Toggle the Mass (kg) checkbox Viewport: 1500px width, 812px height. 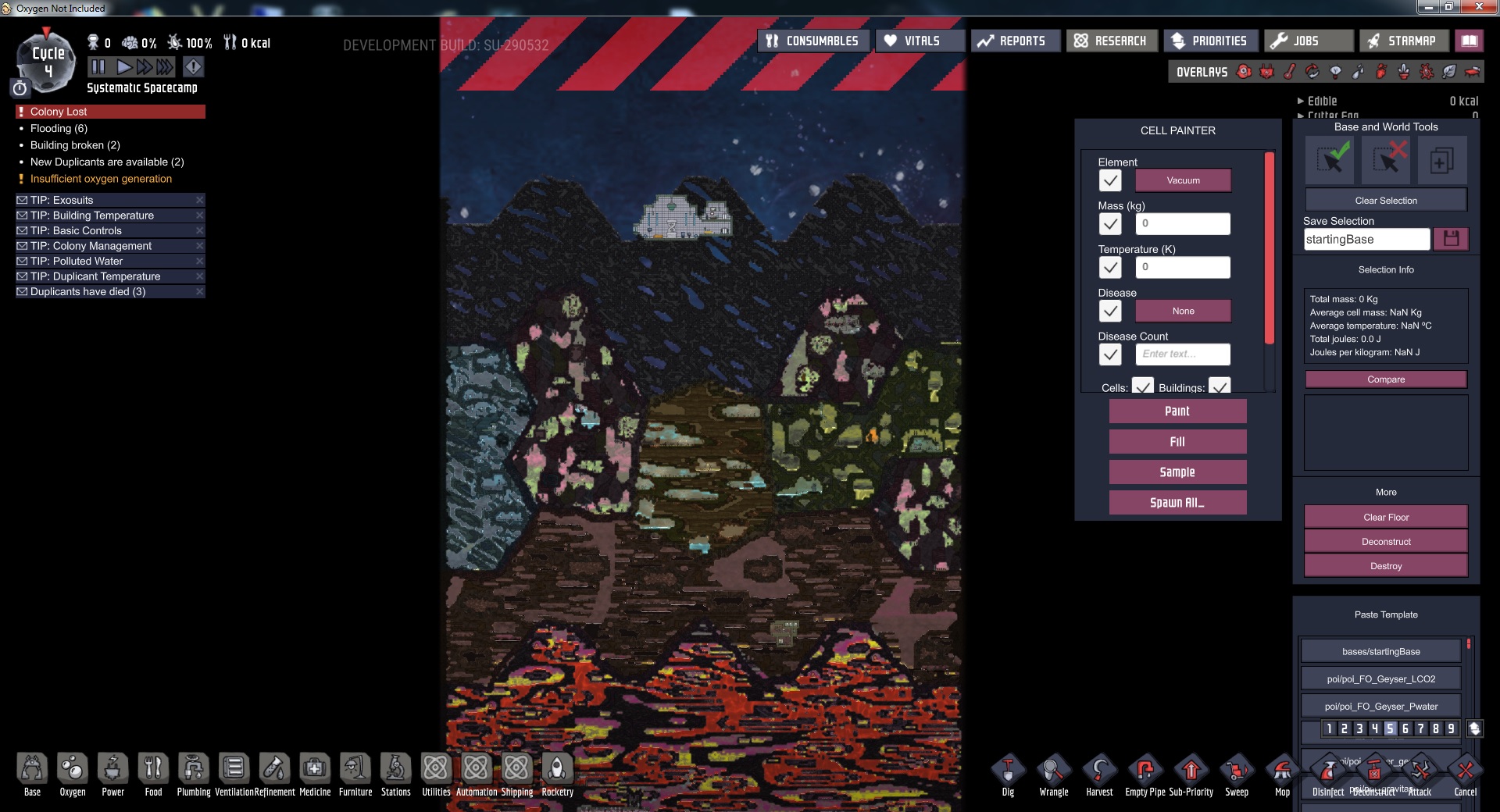pyautogui.click(x=1110, y=224)
